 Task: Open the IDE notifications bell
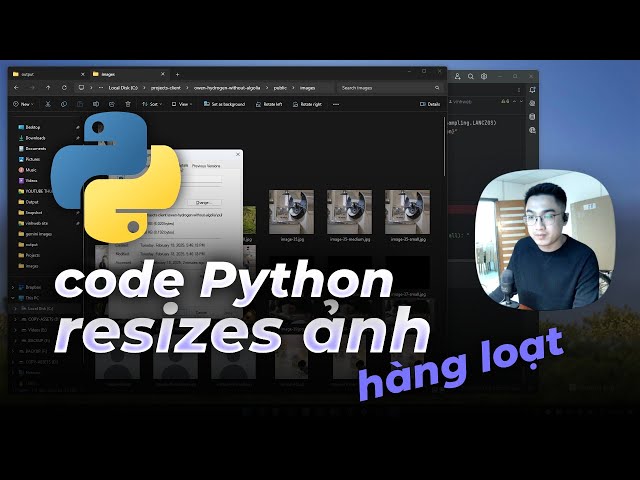pos(532,90)
